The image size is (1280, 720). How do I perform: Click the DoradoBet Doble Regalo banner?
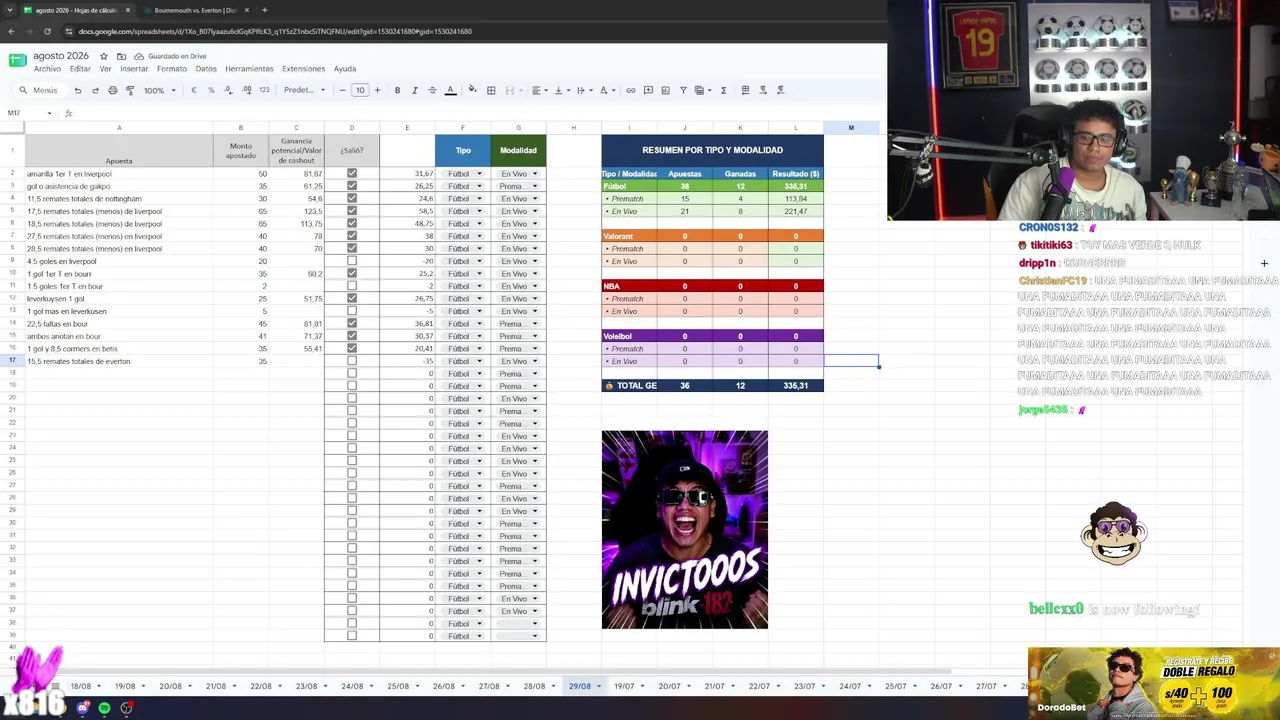point(1153,683)
